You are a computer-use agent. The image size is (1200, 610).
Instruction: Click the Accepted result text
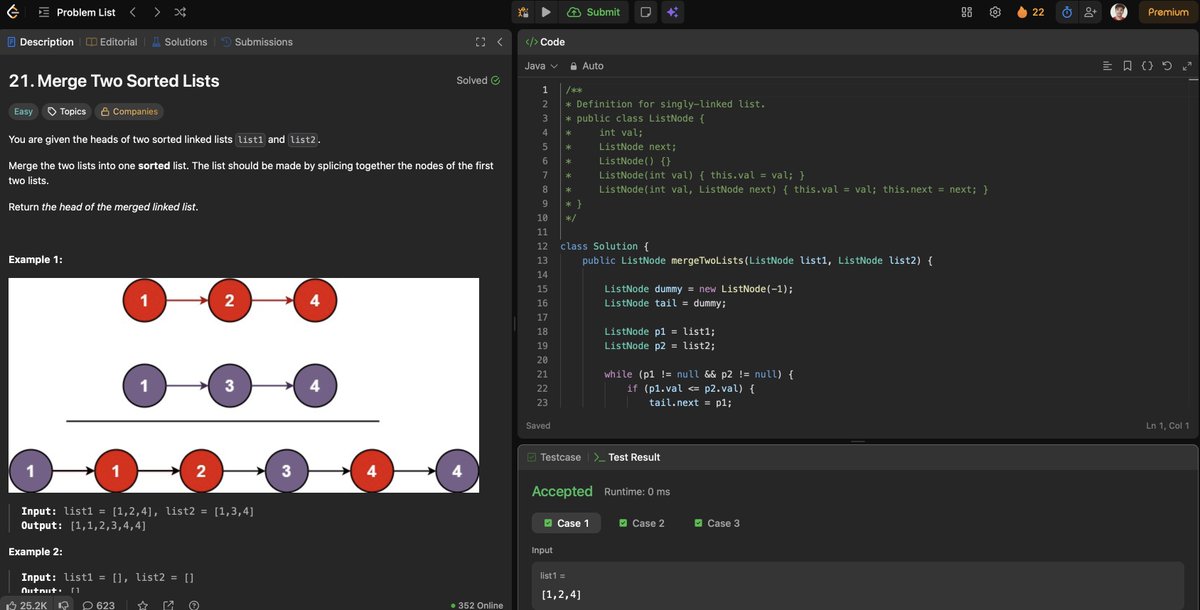click(562, 491)
